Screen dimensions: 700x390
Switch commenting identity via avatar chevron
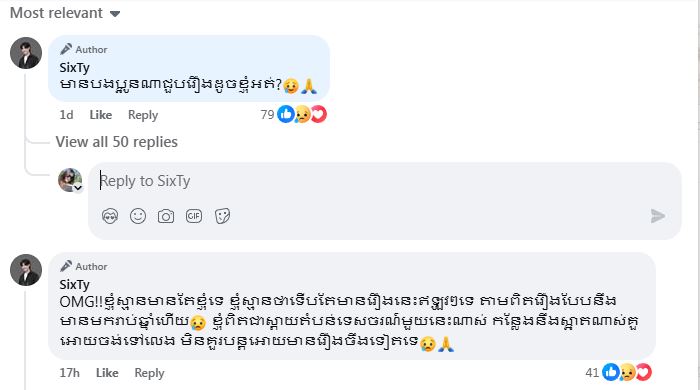(78, 188)
